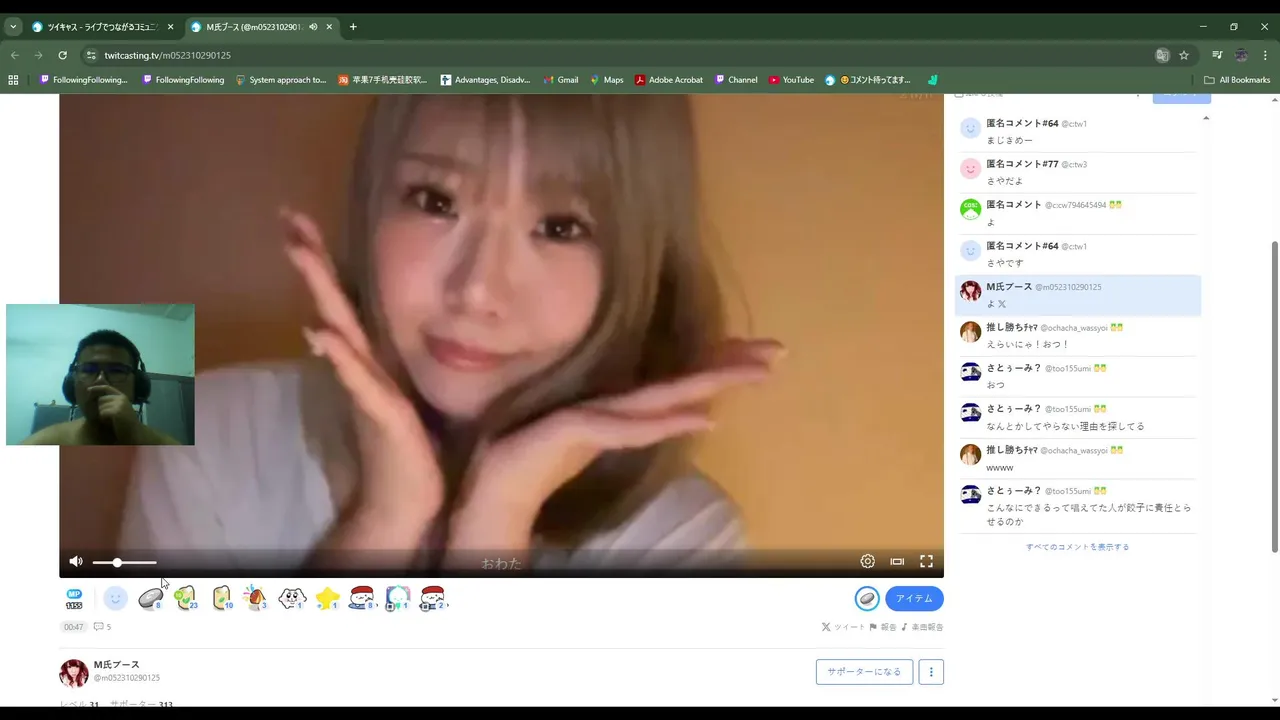This screenshot has width=1280, height=720.
Task: Send the gray stone item with count 8
Action: (x=151, y=598)
